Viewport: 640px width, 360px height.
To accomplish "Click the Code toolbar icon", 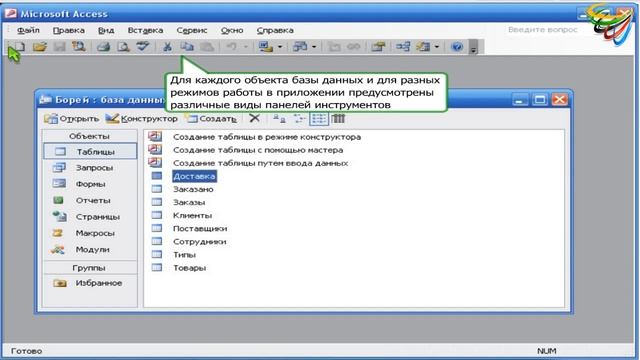I will 334,47.
